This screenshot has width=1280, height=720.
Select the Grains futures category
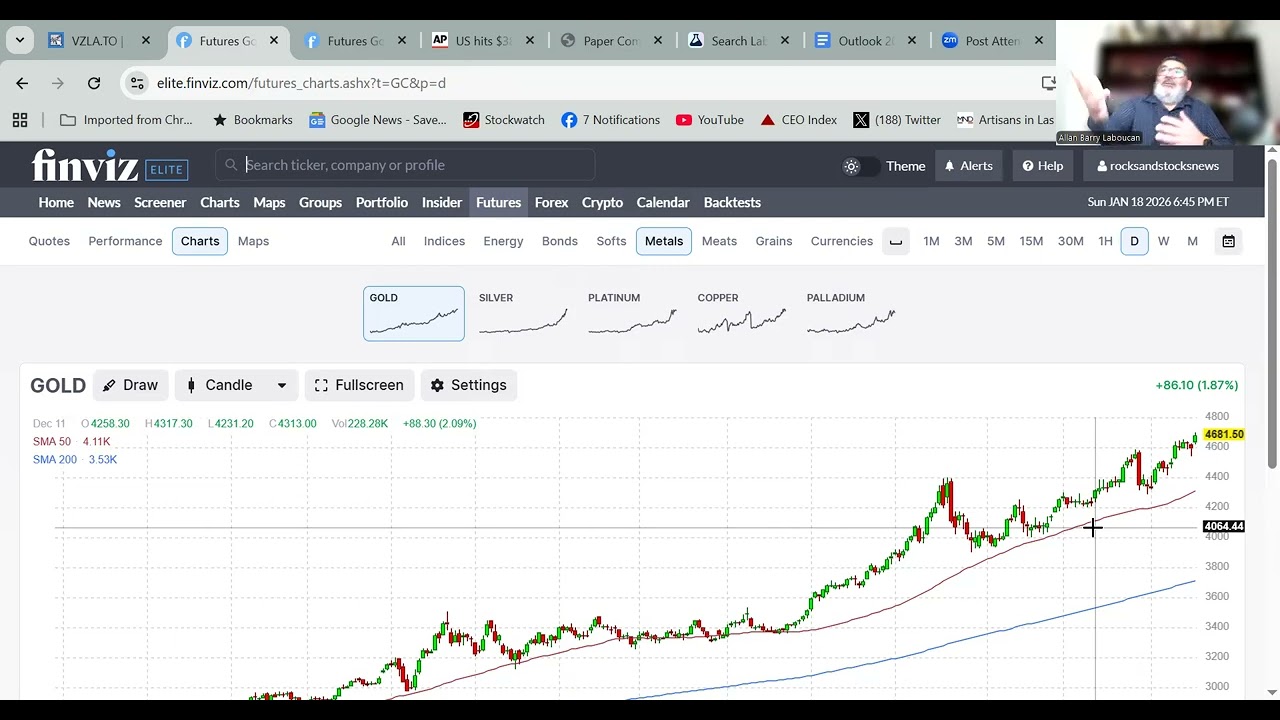point(774,241)
